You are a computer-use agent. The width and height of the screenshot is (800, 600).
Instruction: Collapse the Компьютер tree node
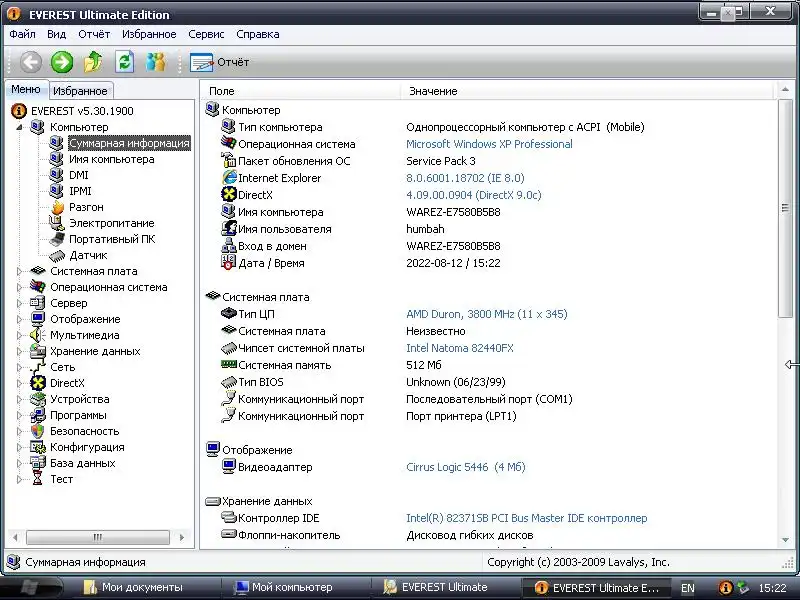tap(19, 127)
